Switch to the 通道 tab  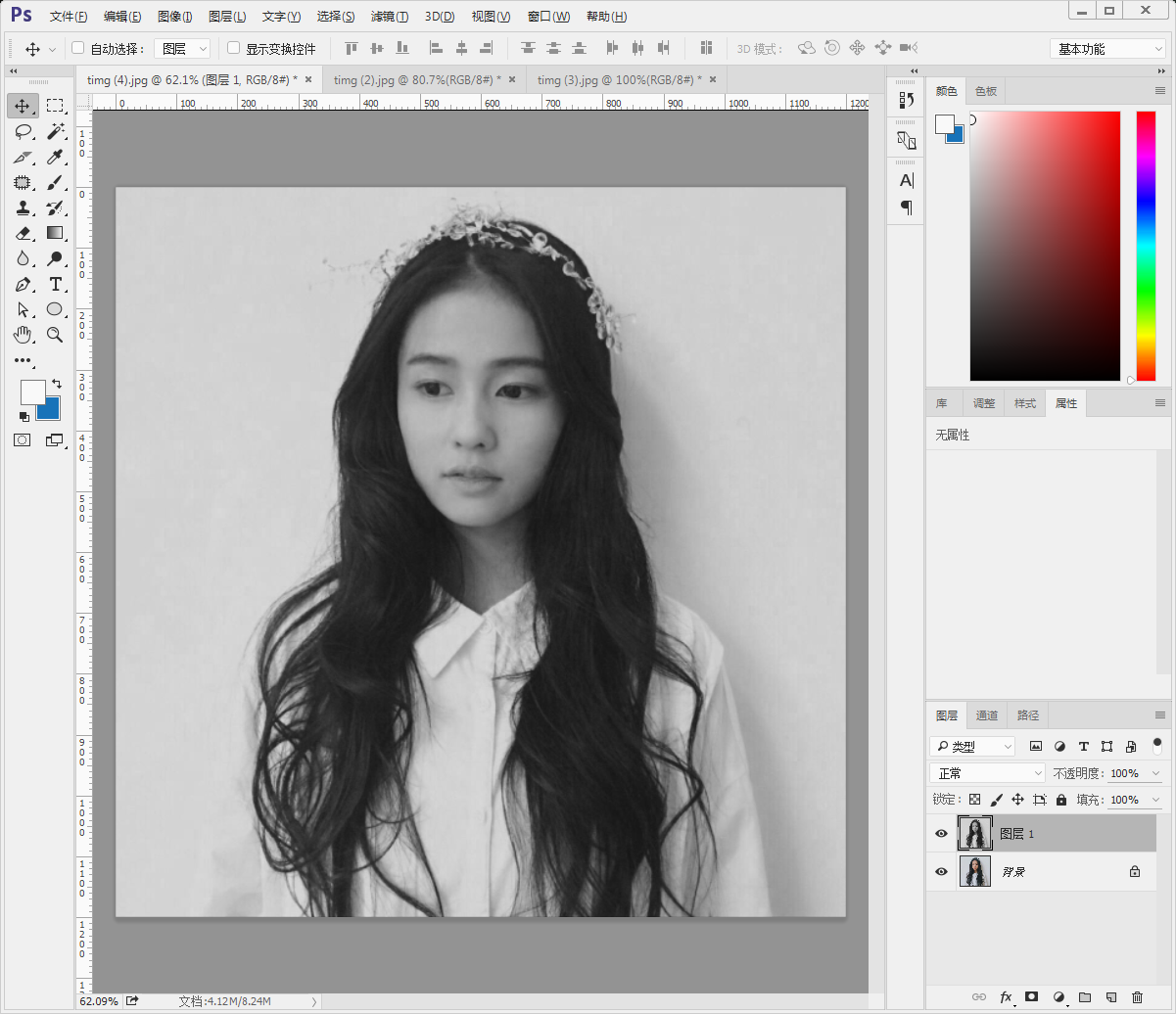[987, 715]
